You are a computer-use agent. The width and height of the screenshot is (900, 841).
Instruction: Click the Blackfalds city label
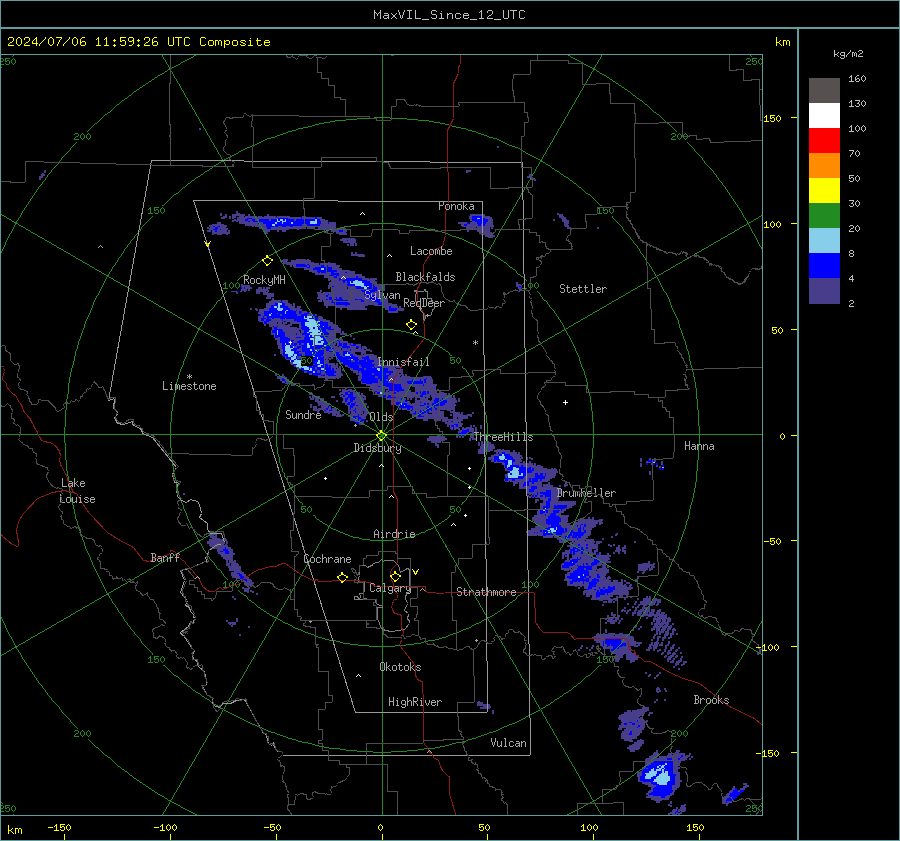(425, 277)
